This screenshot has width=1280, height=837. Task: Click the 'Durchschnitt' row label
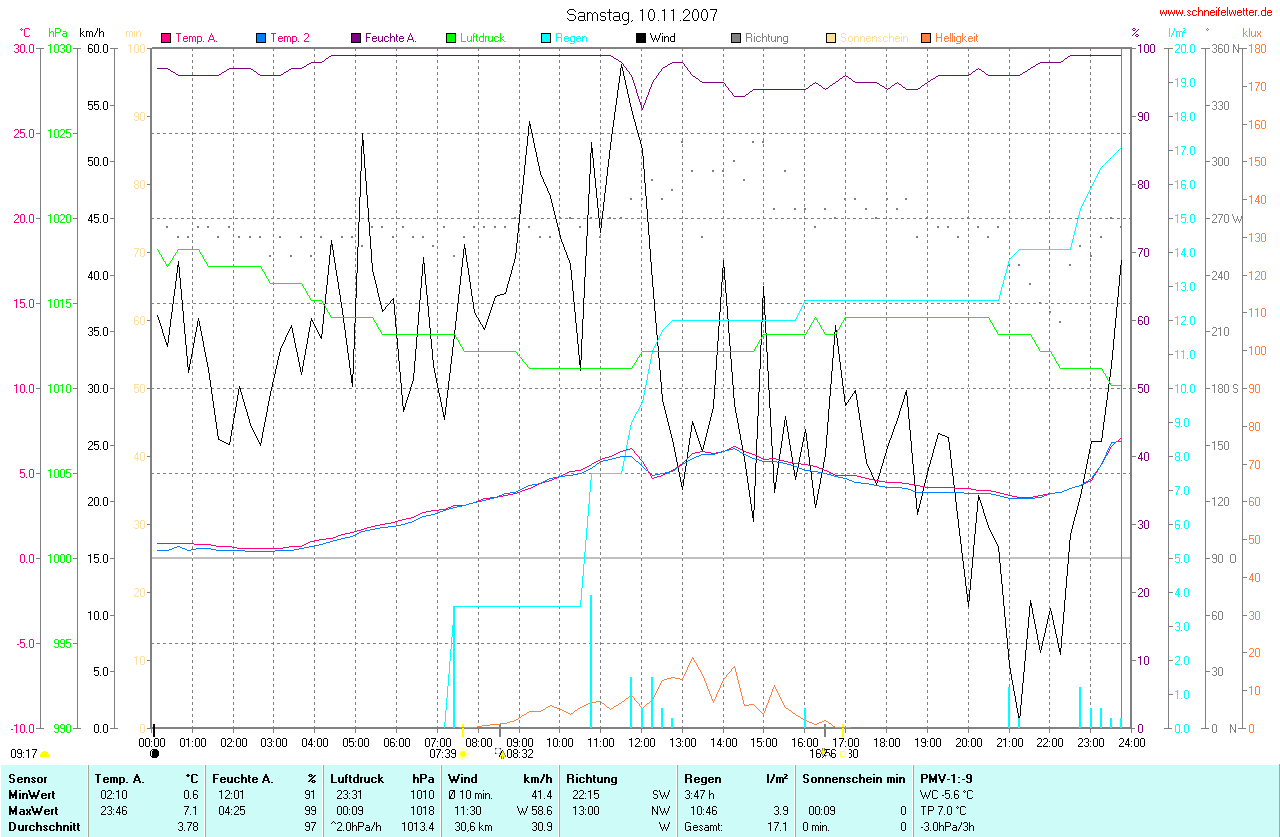tap(43, 827)
